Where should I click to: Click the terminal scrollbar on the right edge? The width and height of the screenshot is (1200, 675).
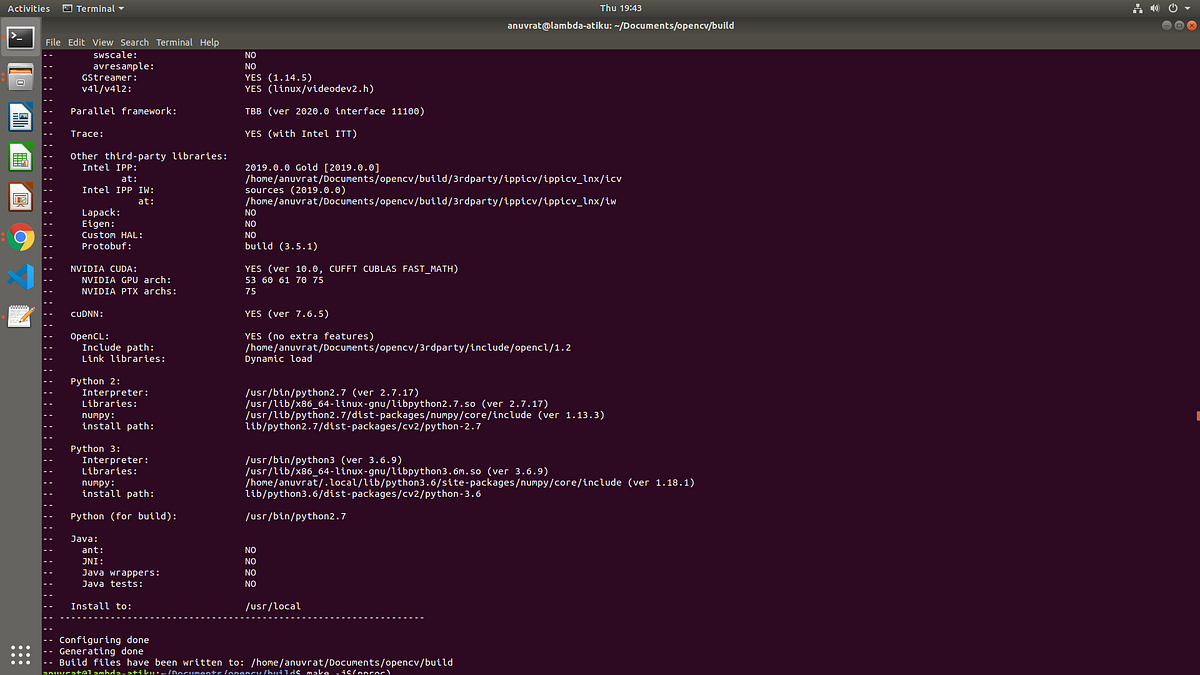pos(1196,414)
